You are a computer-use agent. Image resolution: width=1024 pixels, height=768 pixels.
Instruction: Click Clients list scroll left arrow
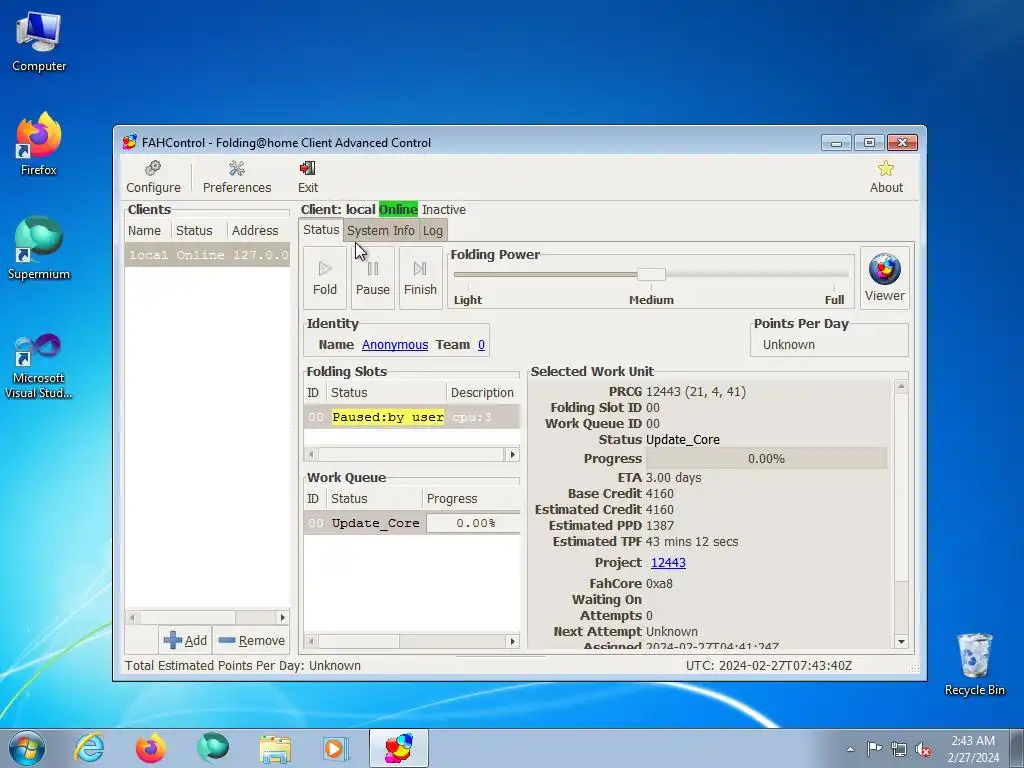coord(132,617)
